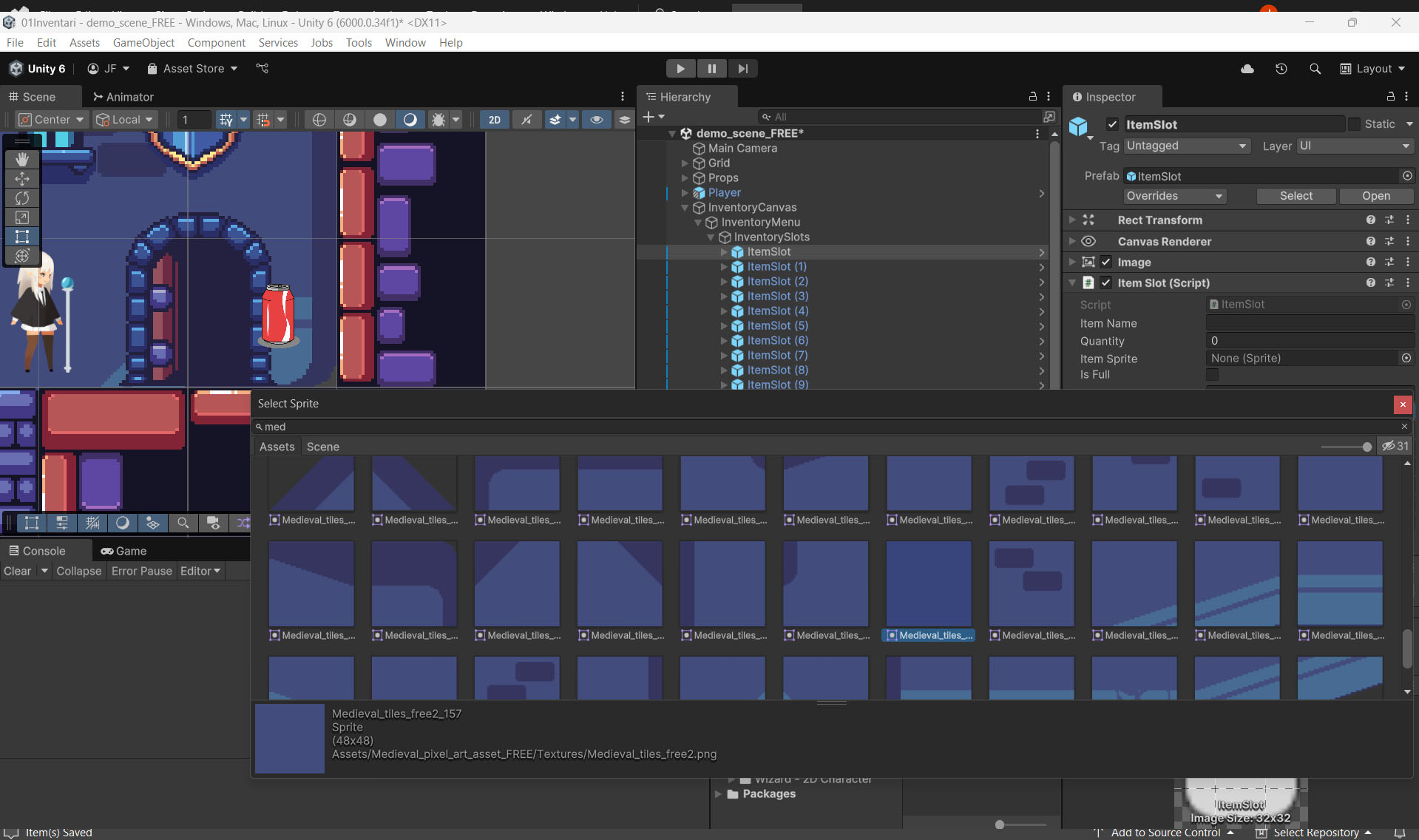Click the Clear console button
This screenshot has height=840, width=1419.
(x=18, y=571)
